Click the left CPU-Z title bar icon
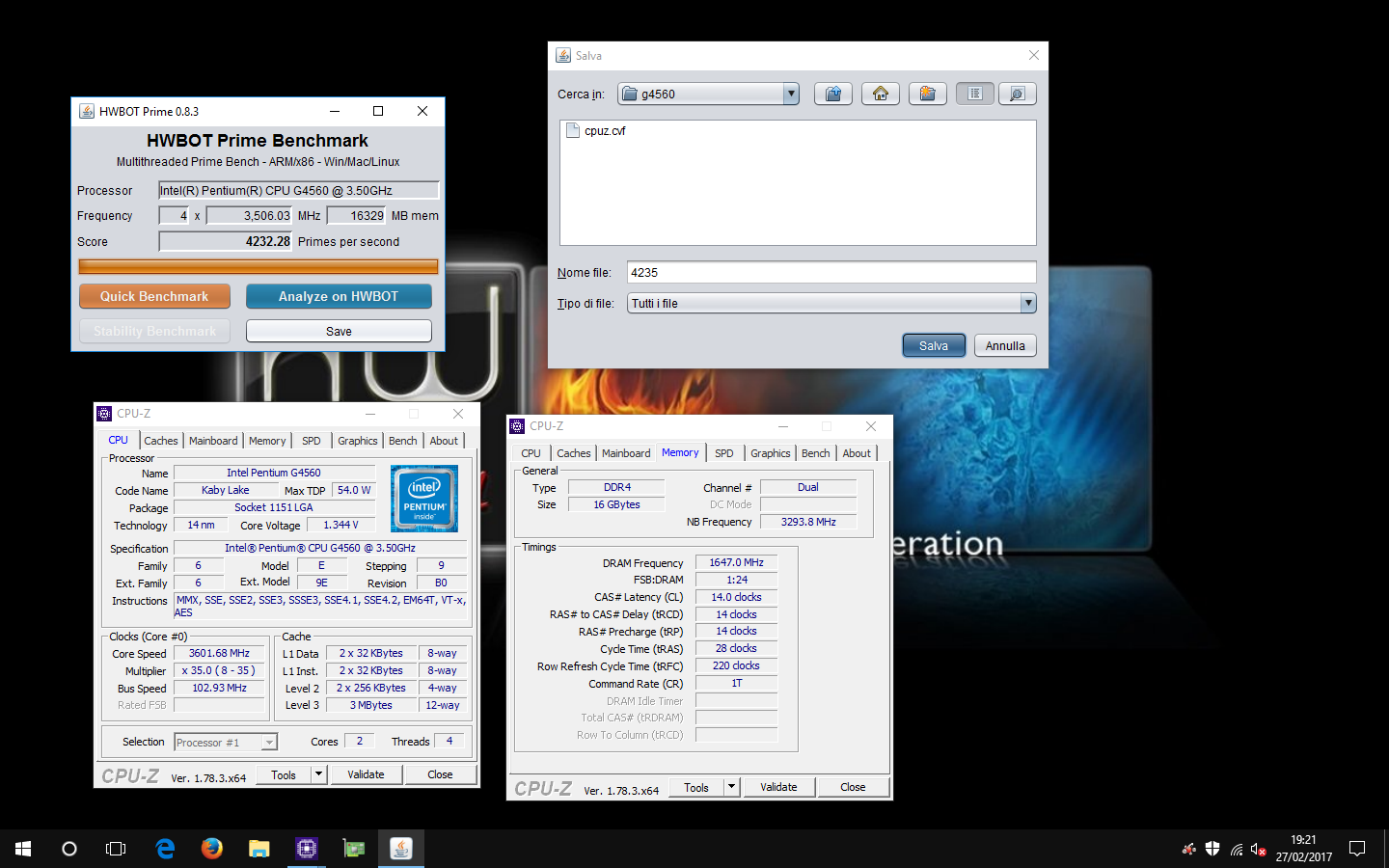Image resolution: width=1389 pixels, height=868 pixels. click(x=105, y=414)
